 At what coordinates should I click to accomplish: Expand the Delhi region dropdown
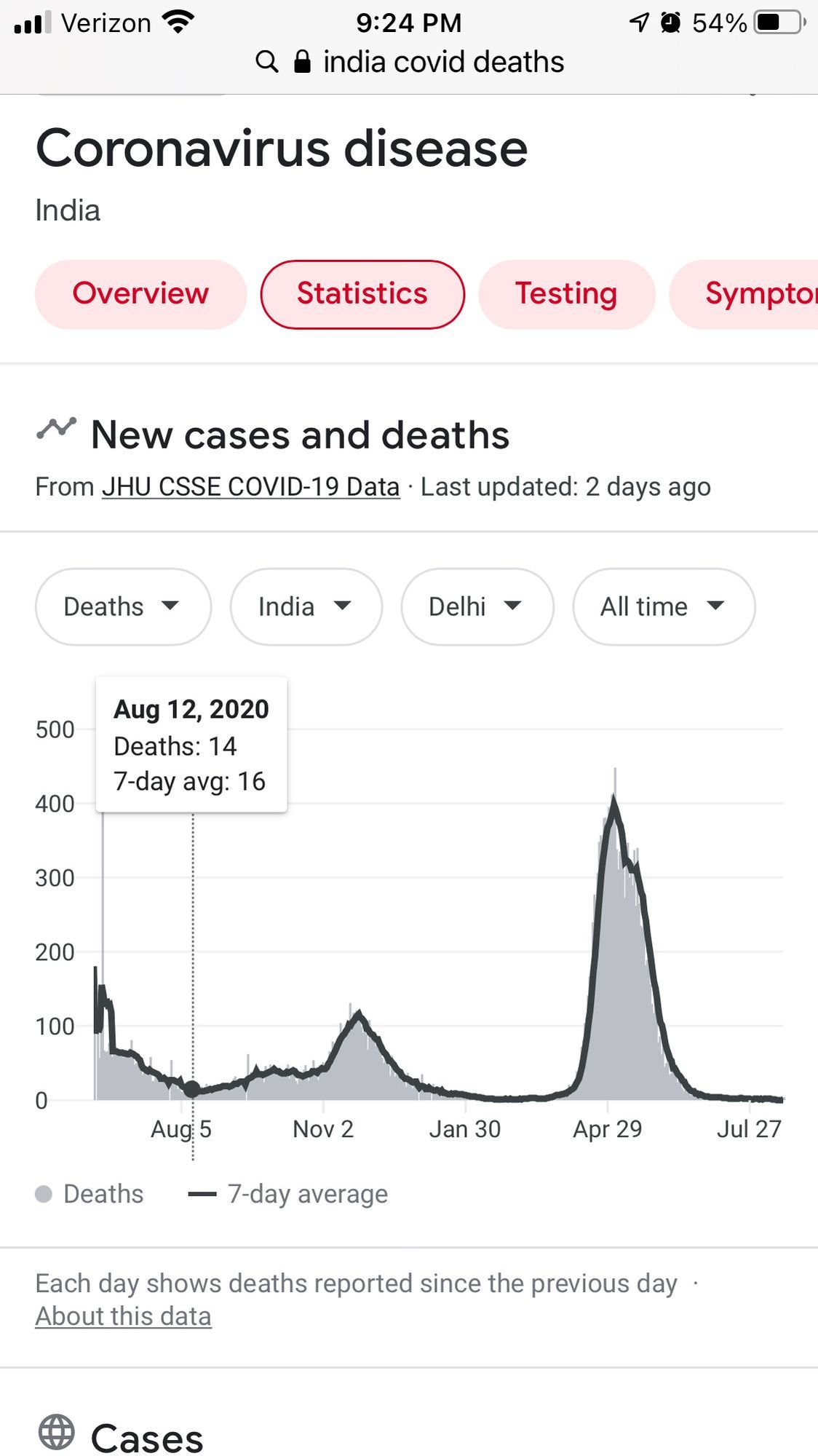point(477,606)
